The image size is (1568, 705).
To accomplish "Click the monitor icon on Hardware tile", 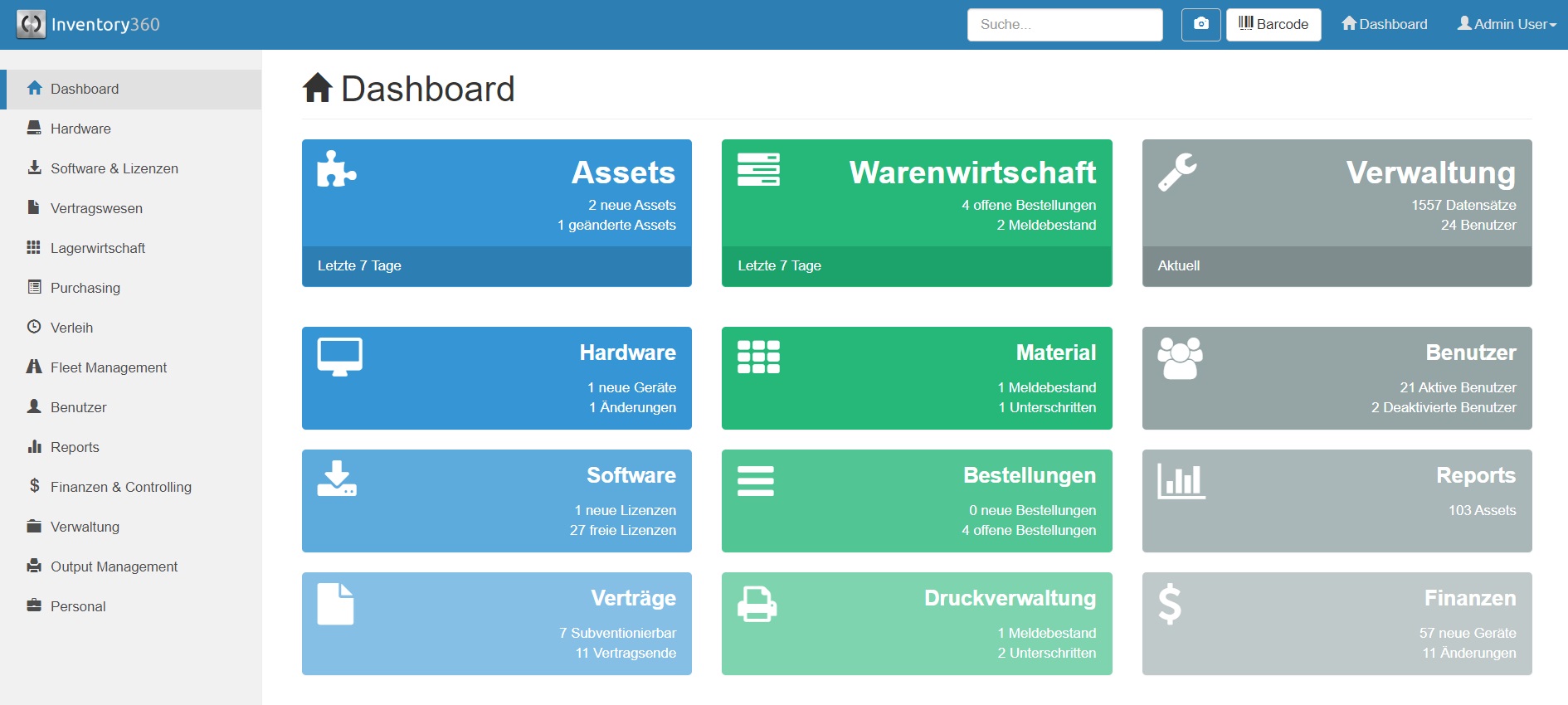I will tap(339, 357).
